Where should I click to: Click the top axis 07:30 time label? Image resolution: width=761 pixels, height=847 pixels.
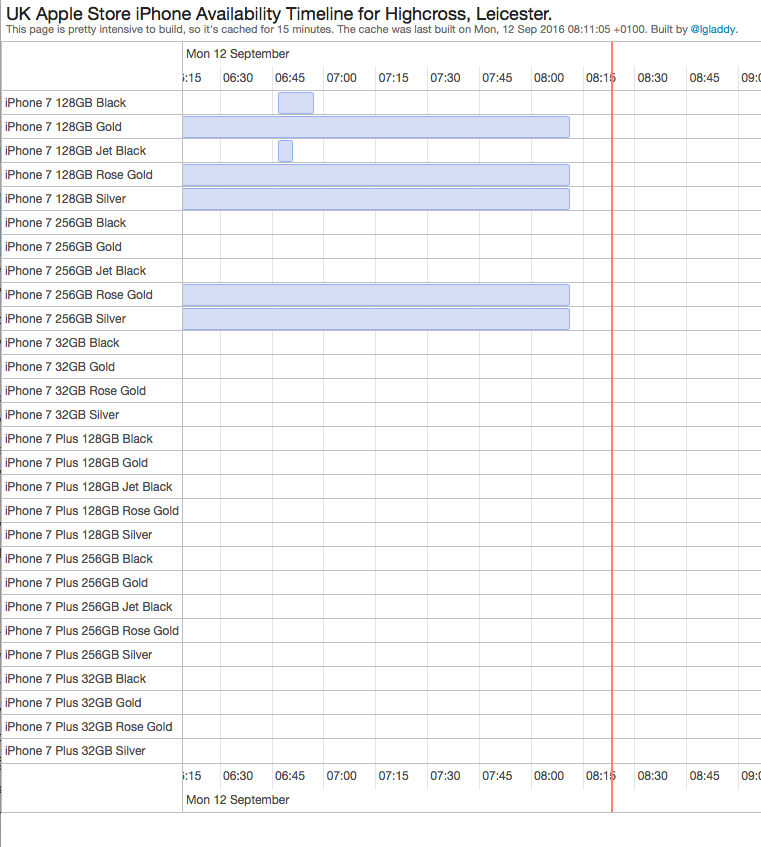point(446,78)
